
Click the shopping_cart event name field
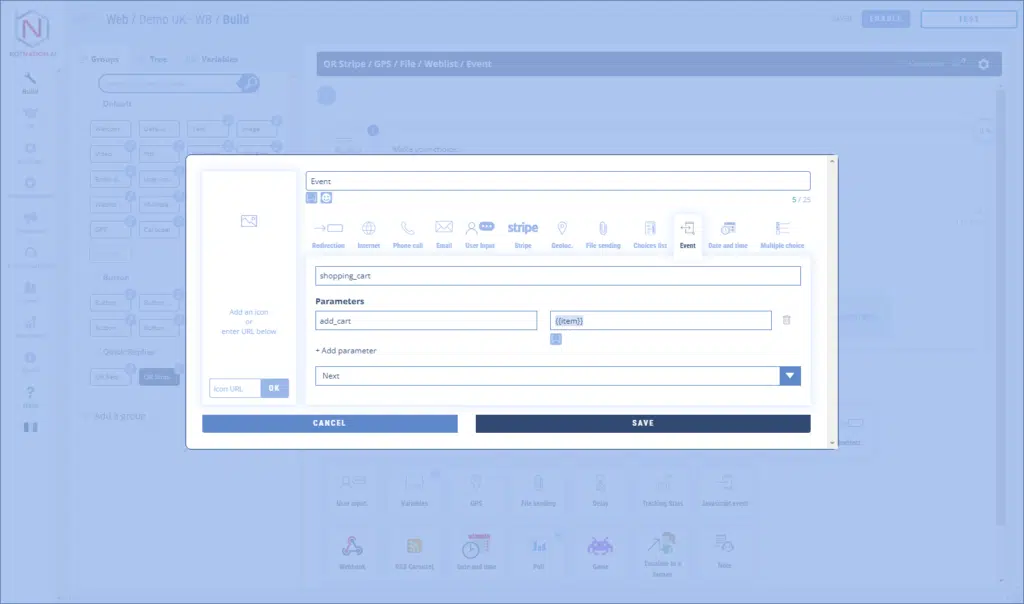click(x=557, y=276)
